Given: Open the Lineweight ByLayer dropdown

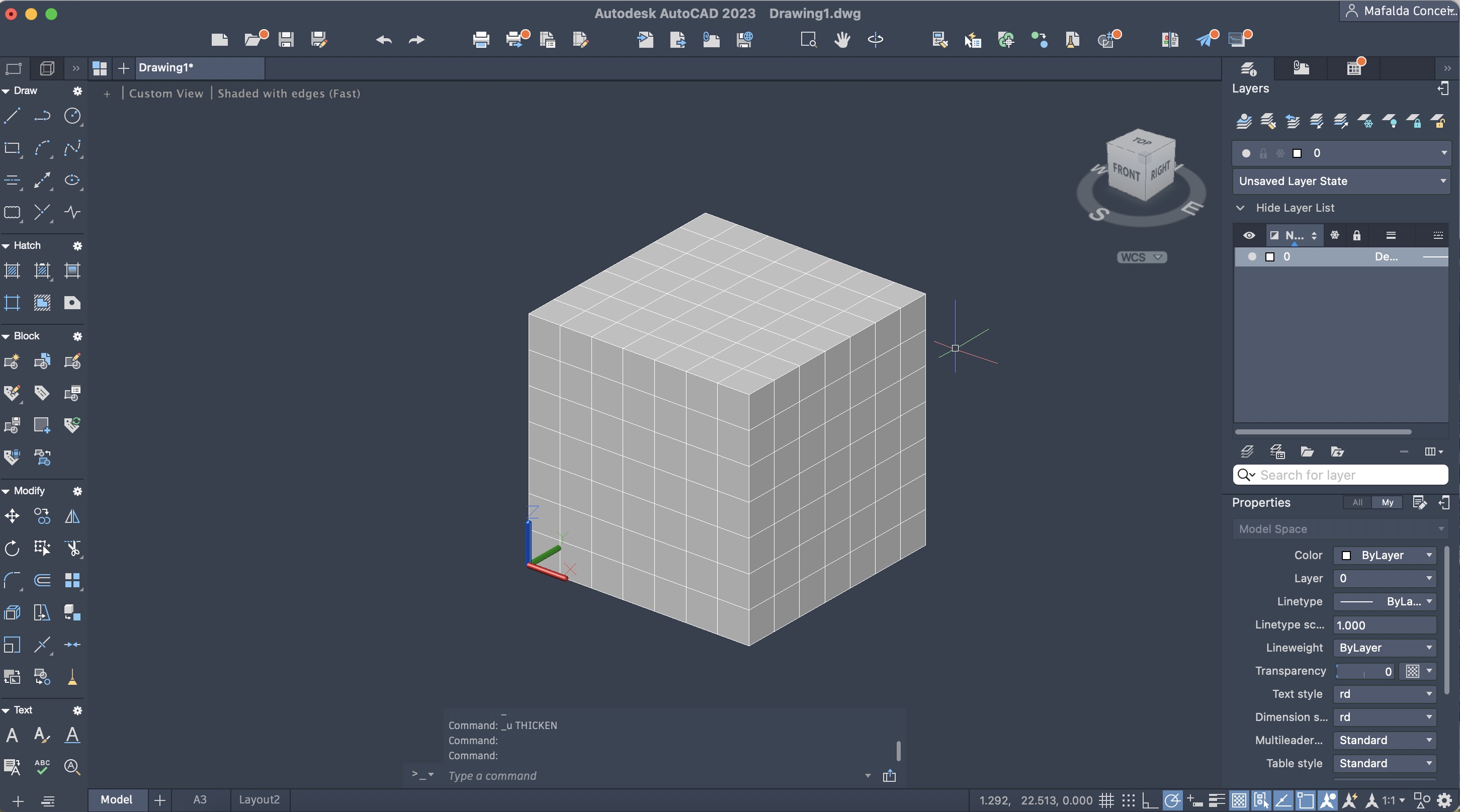Looking at the screenshot, I should [x=1384, y=648].
